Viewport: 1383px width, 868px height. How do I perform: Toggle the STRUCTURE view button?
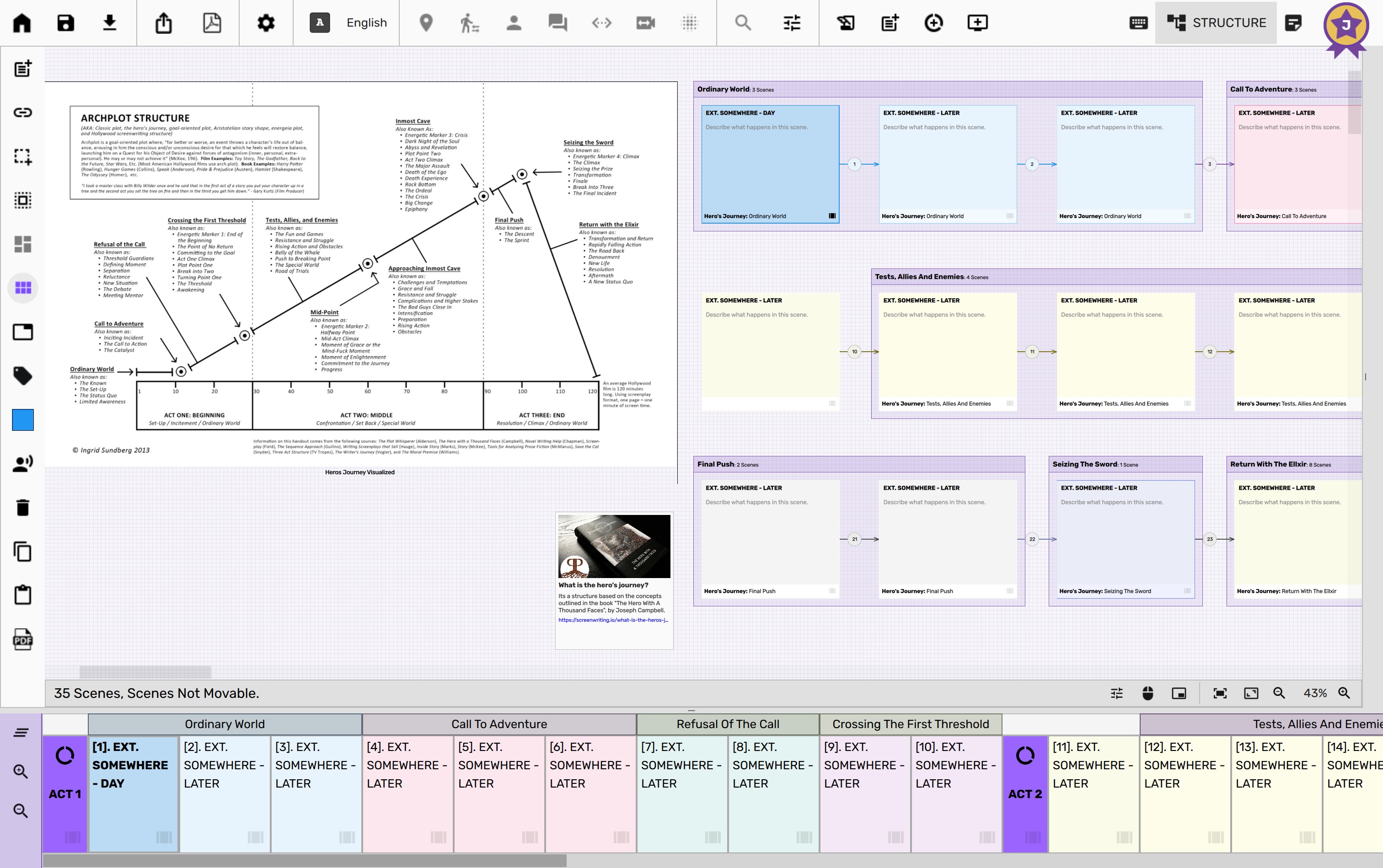coord(1216,23)
